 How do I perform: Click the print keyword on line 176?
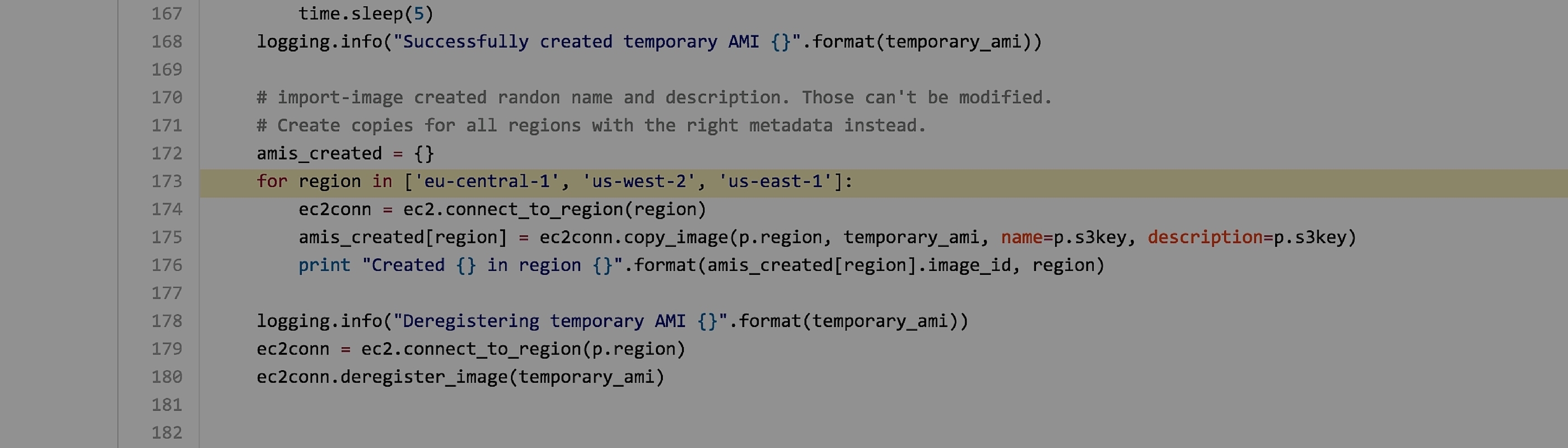(324, 266)
